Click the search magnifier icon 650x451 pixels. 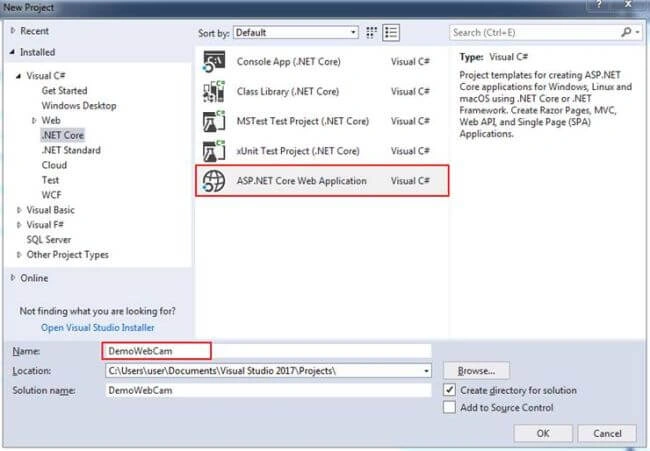point(626,32)
